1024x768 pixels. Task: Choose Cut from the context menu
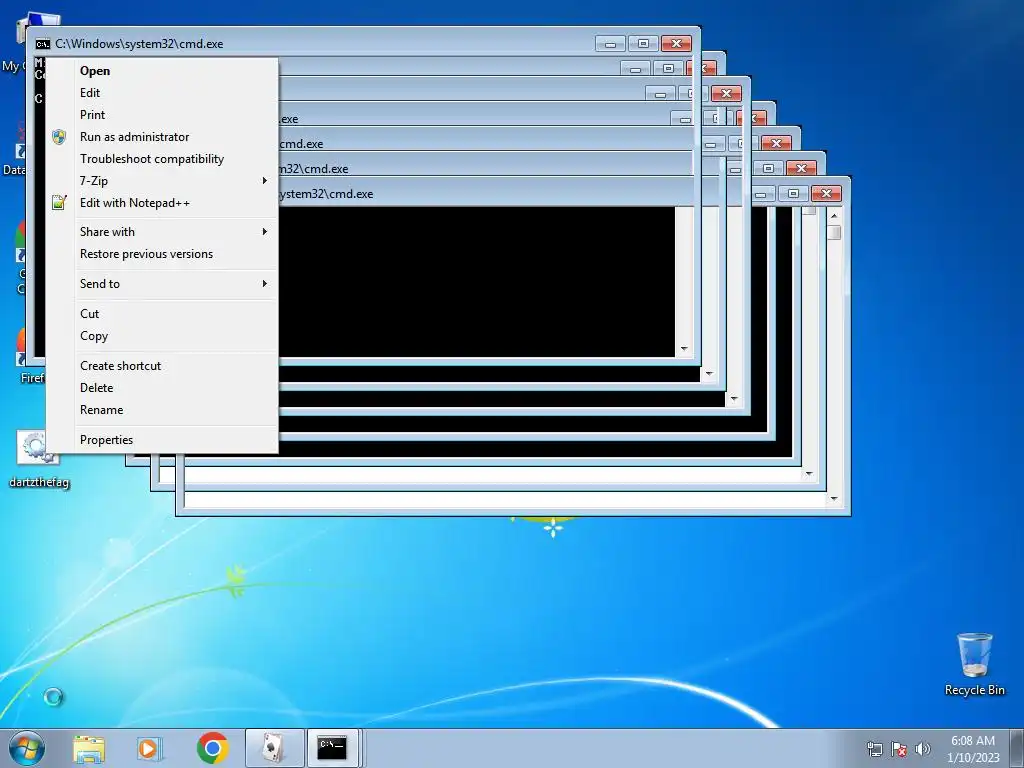point(163,314)
